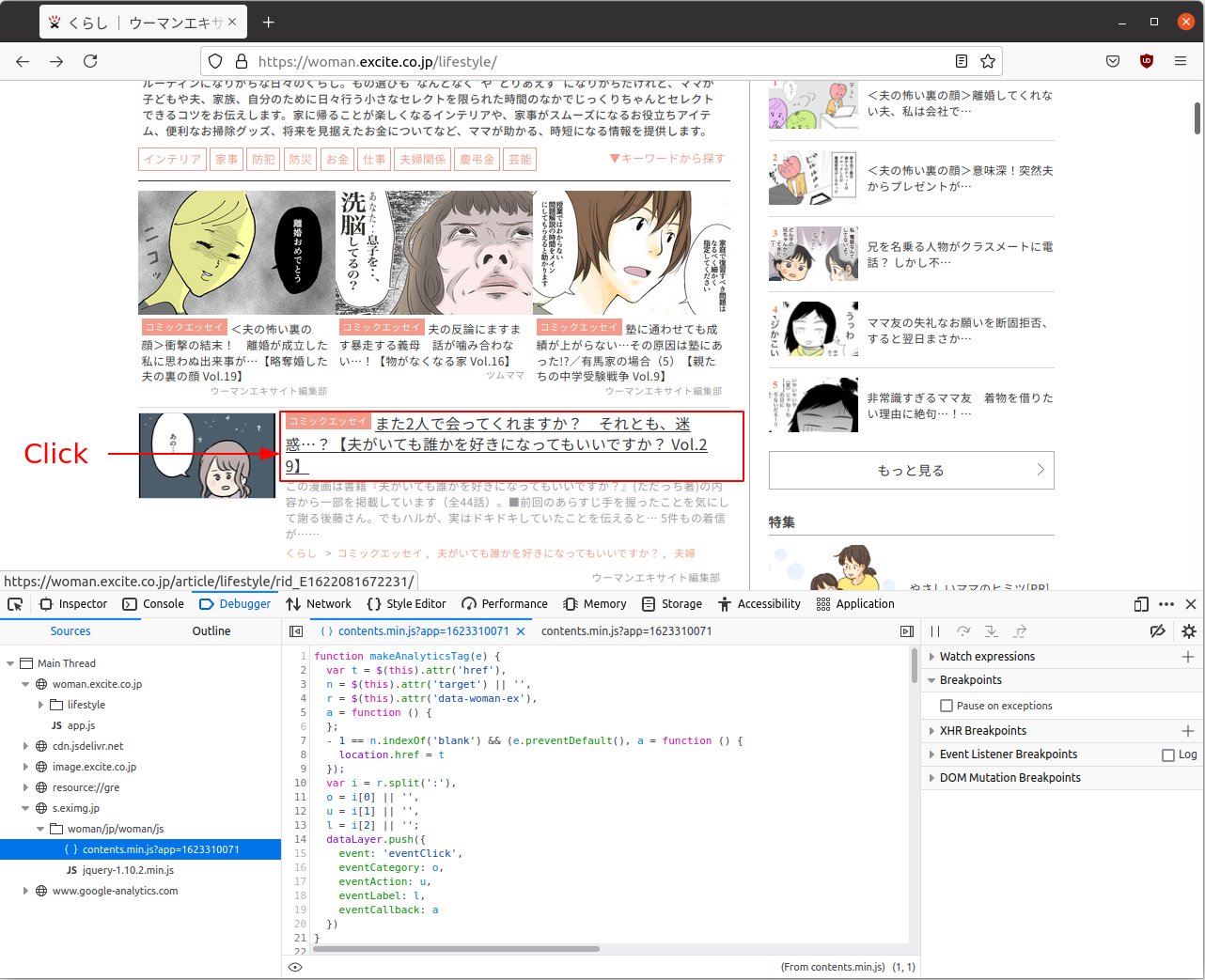Expand the Watch expressions section
Screen dimensions: 1205x980
[931, 656]
